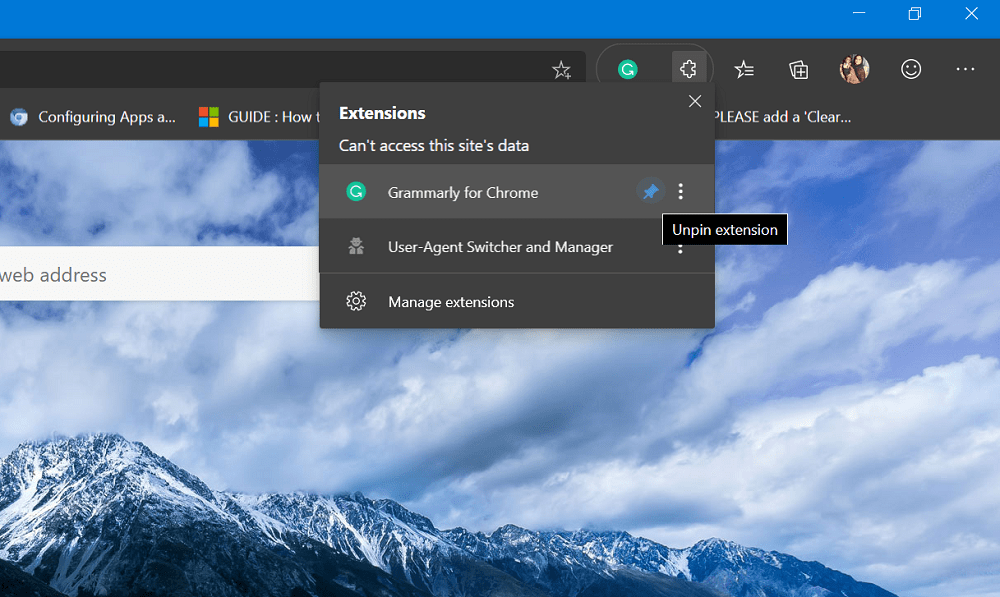This screenshot has height=597, width=1000.
Task: Click the Extensions panel heading
Action: click(x=382, y=113)
